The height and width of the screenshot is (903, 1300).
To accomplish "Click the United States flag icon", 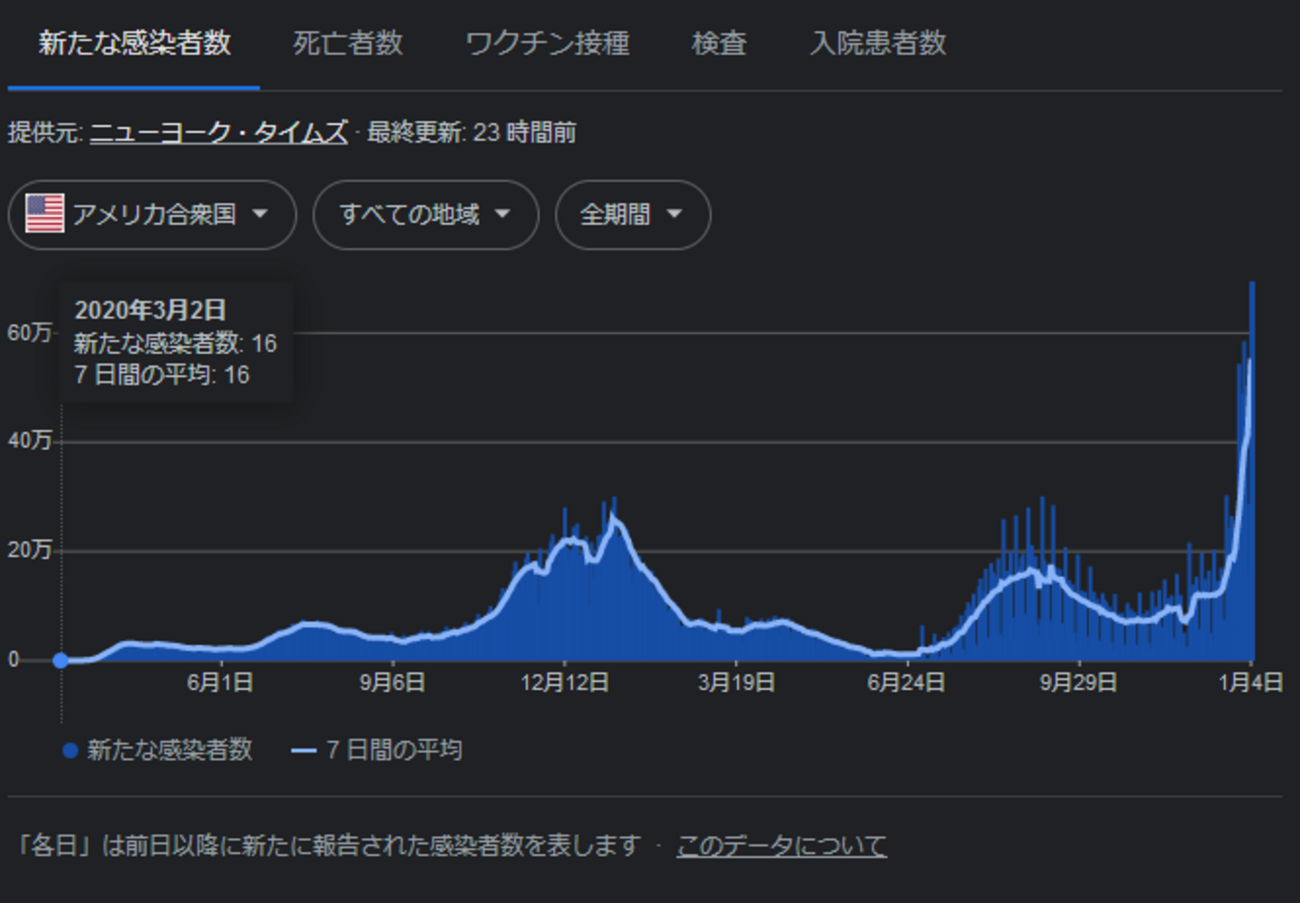I will pyautogui.click(x=45, y=214).
